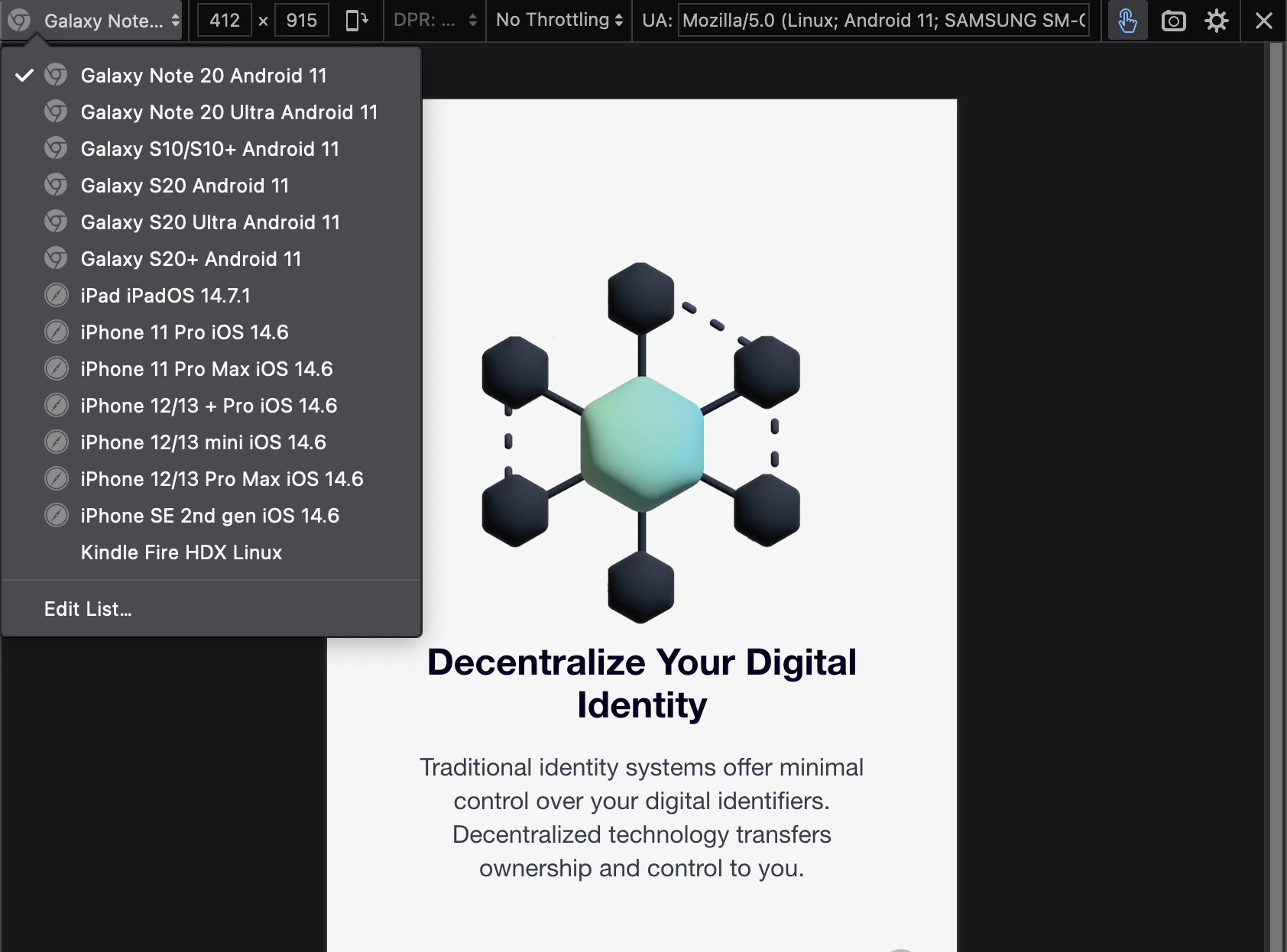Select checked Galaxy Note 20 Android 11
The width and height of the screenshot is (1287, 952).
(203, 76)
